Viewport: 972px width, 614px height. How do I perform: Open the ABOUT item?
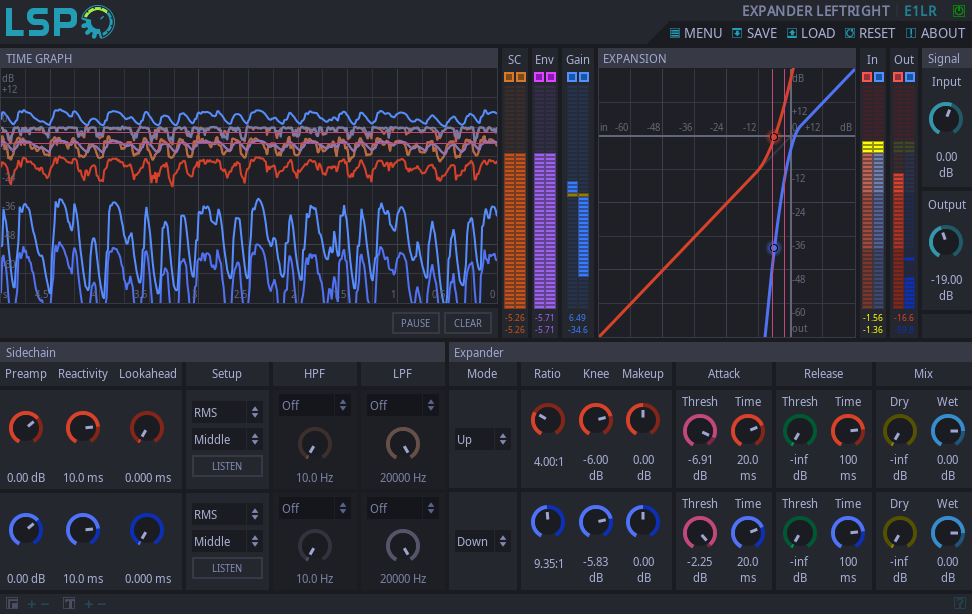click(935, 33)
